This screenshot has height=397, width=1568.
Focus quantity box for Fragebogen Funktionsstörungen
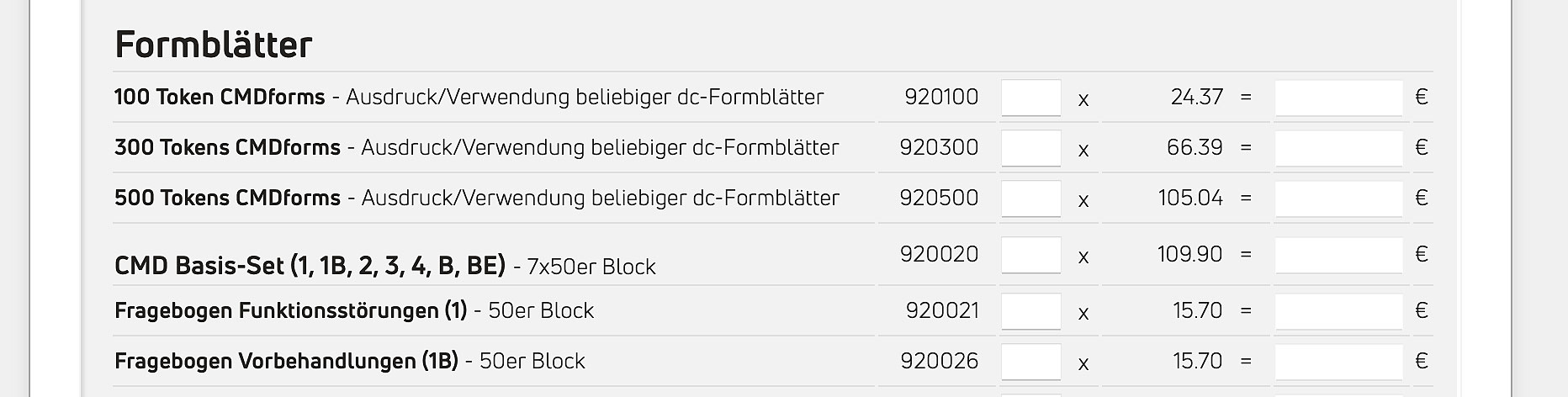pyautogui.click(x=1030, y=311)
